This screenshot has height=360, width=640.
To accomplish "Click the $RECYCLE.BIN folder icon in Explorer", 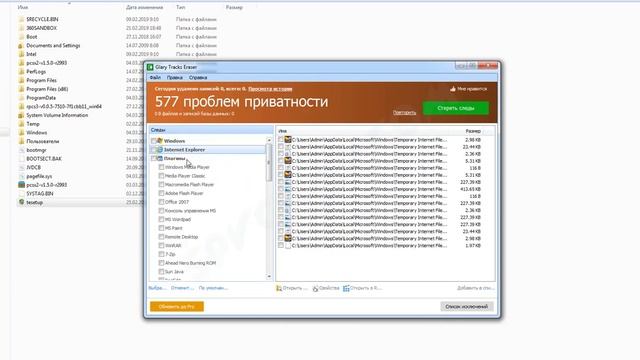I will pyautogui.click(x=21, y=19).
